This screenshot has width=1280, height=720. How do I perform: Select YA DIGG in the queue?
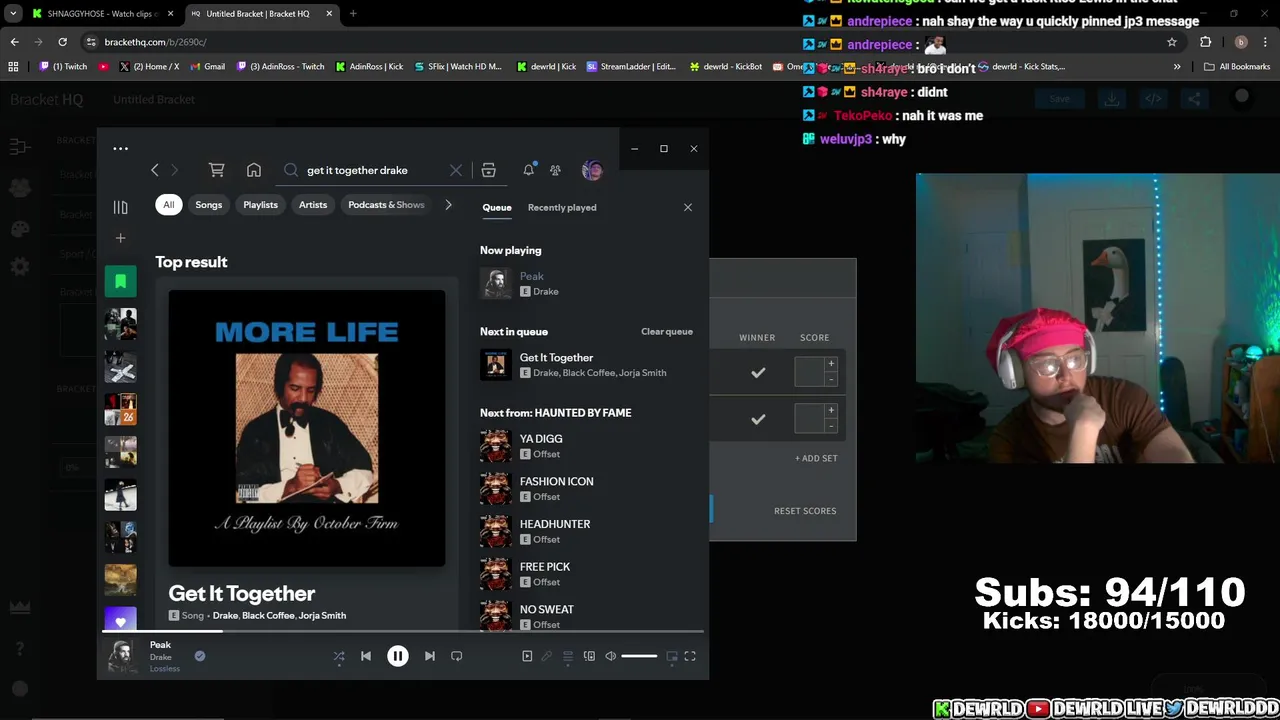coord(586,446)
